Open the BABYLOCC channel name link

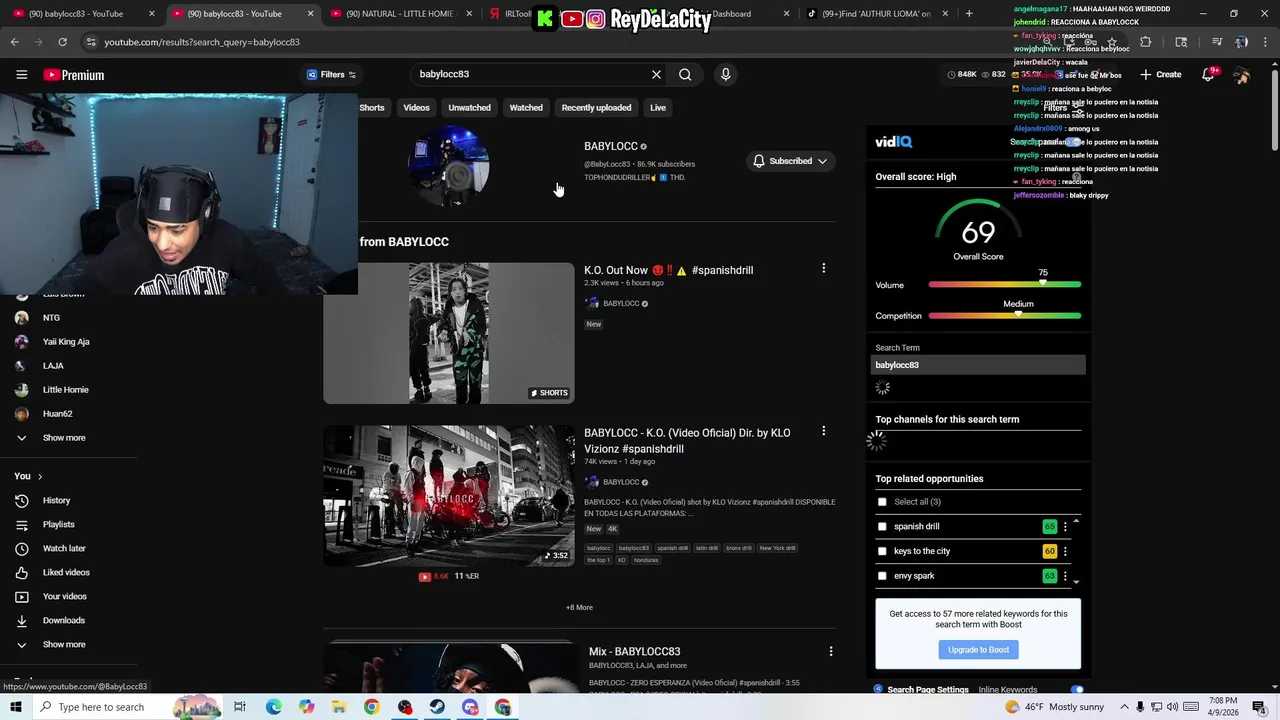(610, 146)
